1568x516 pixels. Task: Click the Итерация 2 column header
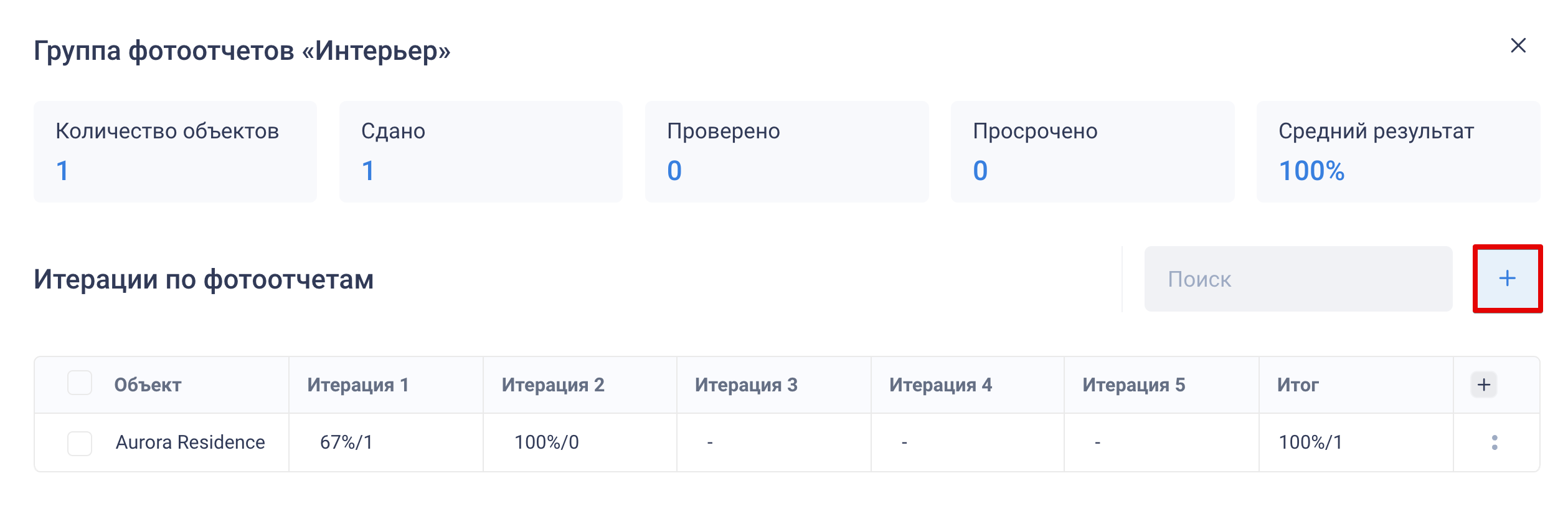coord(553,385)
